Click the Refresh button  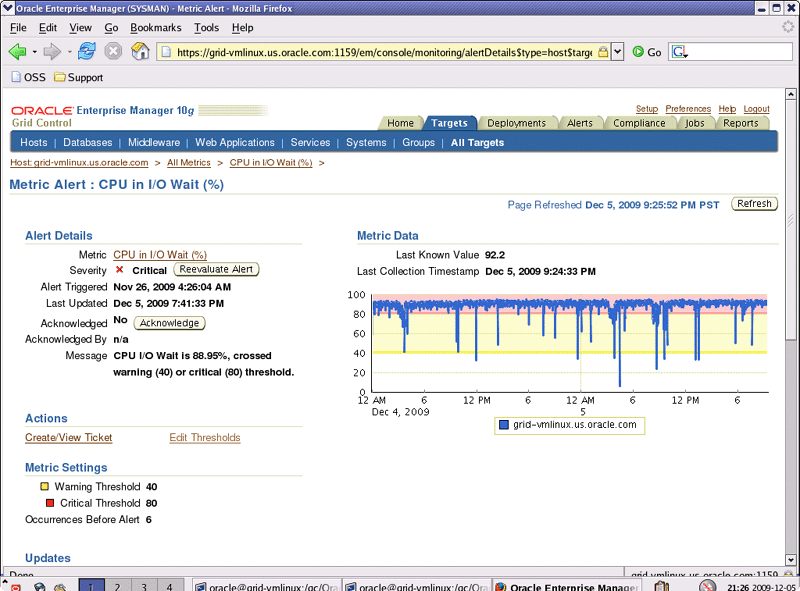(x=754, y=204)
